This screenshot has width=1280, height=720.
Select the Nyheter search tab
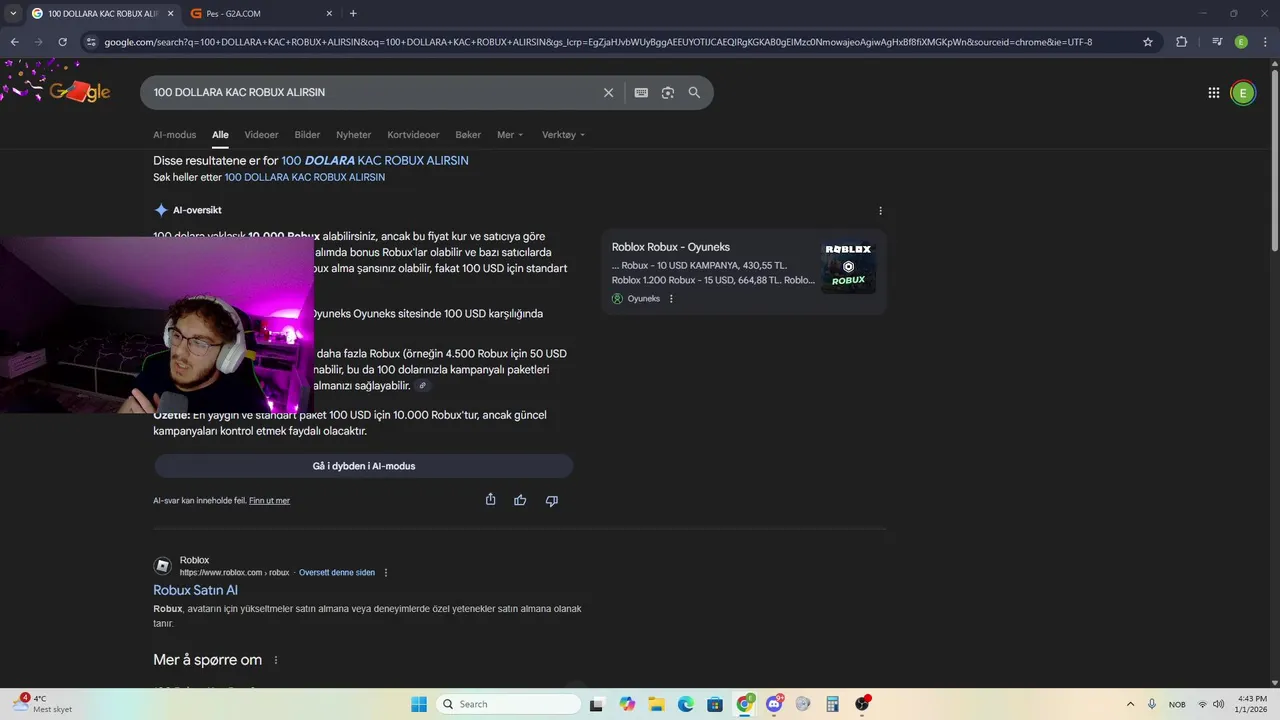point(353,135)
